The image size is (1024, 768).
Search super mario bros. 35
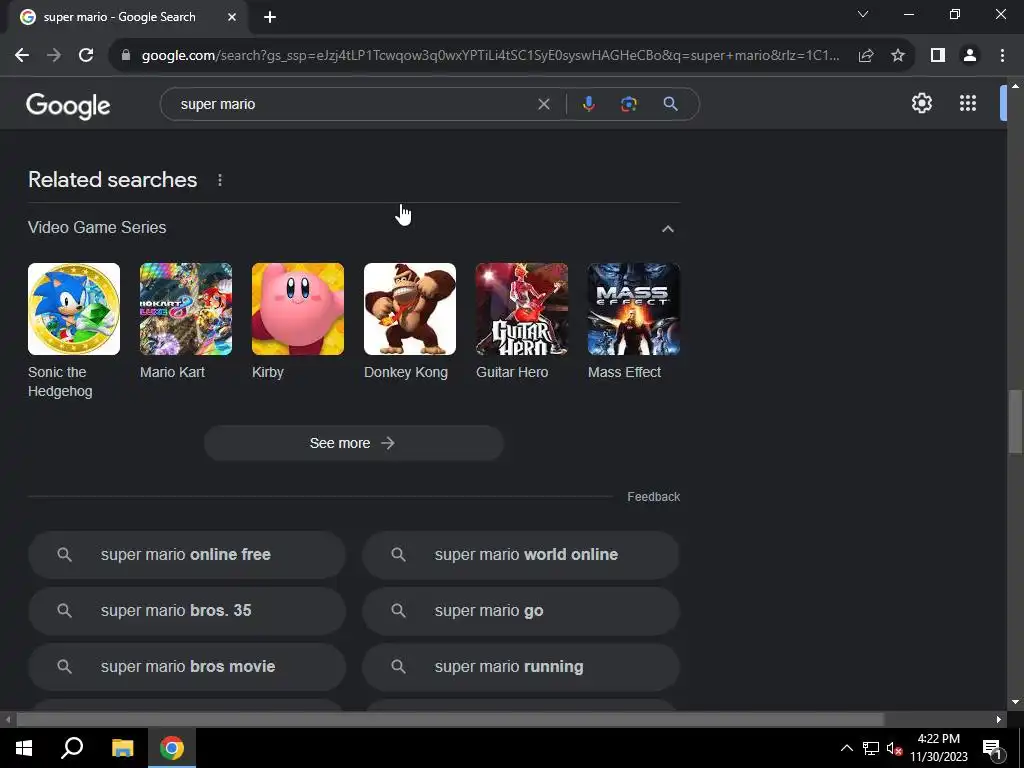187,611
